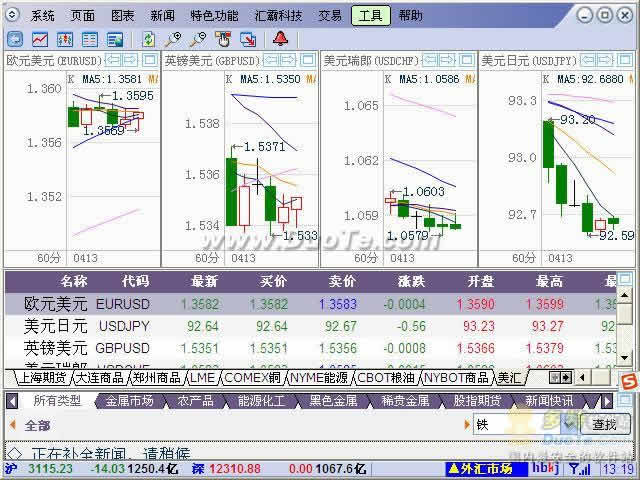The height and width of the screenshot is (480, 640).
Task: Click the red alarm bell icon
Action: pyautogui.click(x=280, y=39)
